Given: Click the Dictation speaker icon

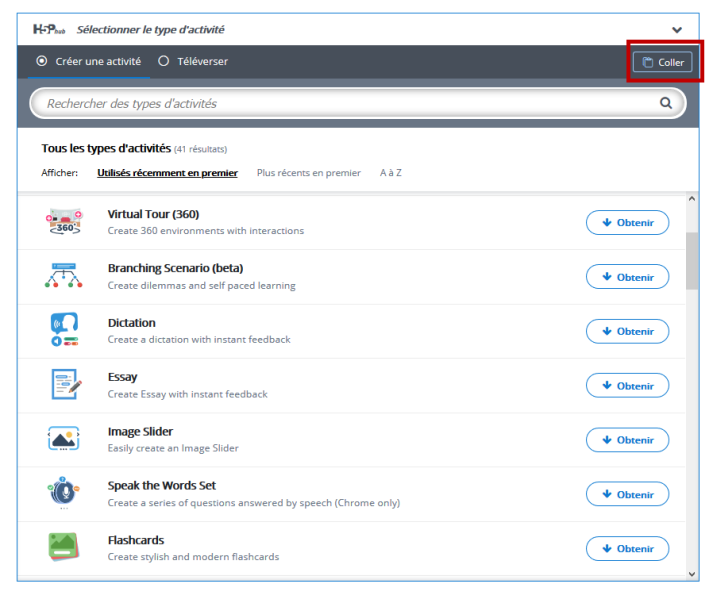Looking at the screenshot, I should pyautogui.click(x=64, y=329).
